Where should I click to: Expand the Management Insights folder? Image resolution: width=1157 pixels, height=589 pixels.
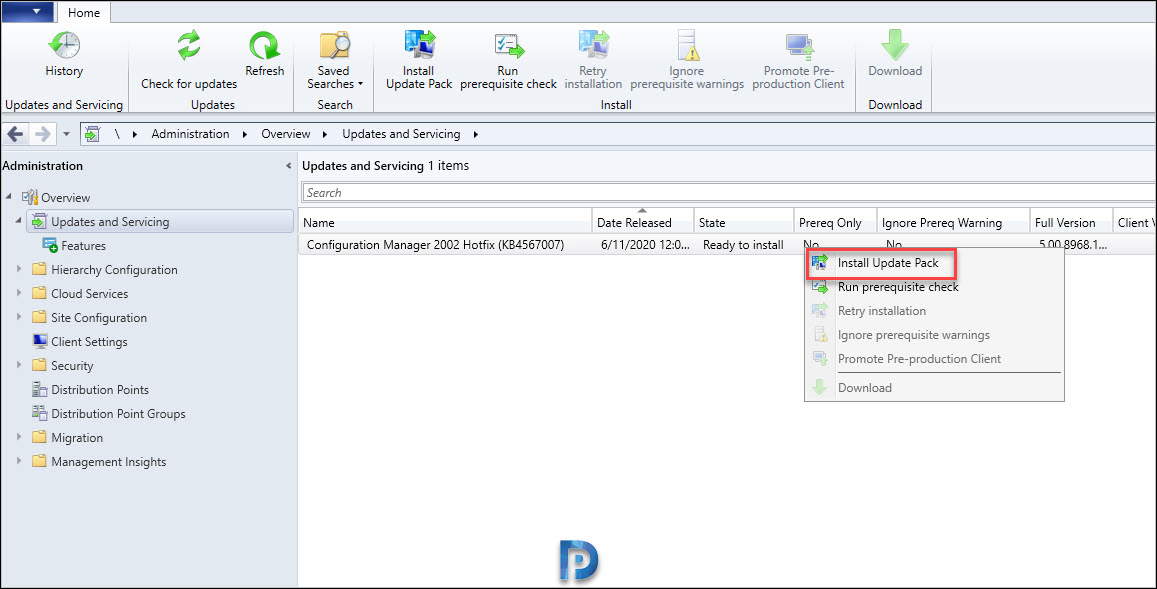click(19, 461)
